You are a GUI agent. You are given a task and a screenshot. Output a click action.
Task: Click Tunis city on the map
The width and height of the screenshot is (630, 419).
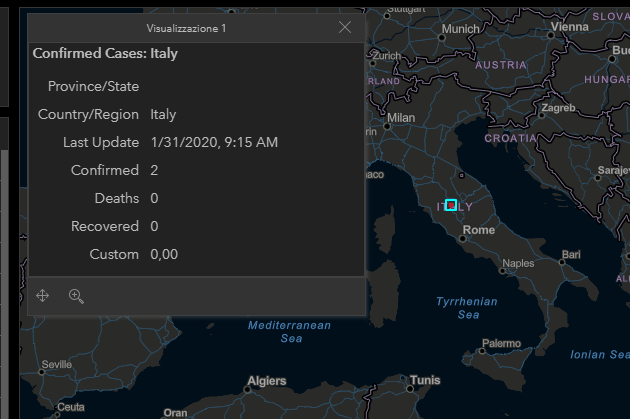click(424, 380)
